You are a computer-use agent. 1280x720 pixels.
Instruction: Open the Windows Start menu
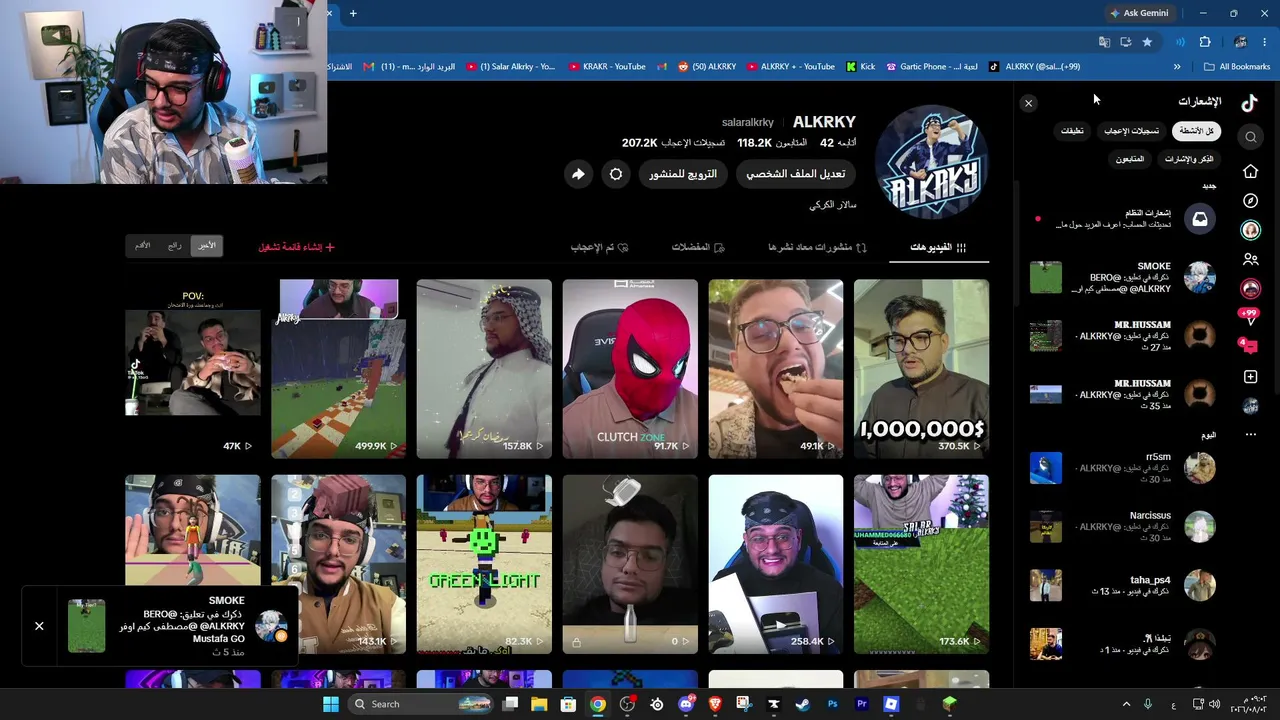point(331,704)
